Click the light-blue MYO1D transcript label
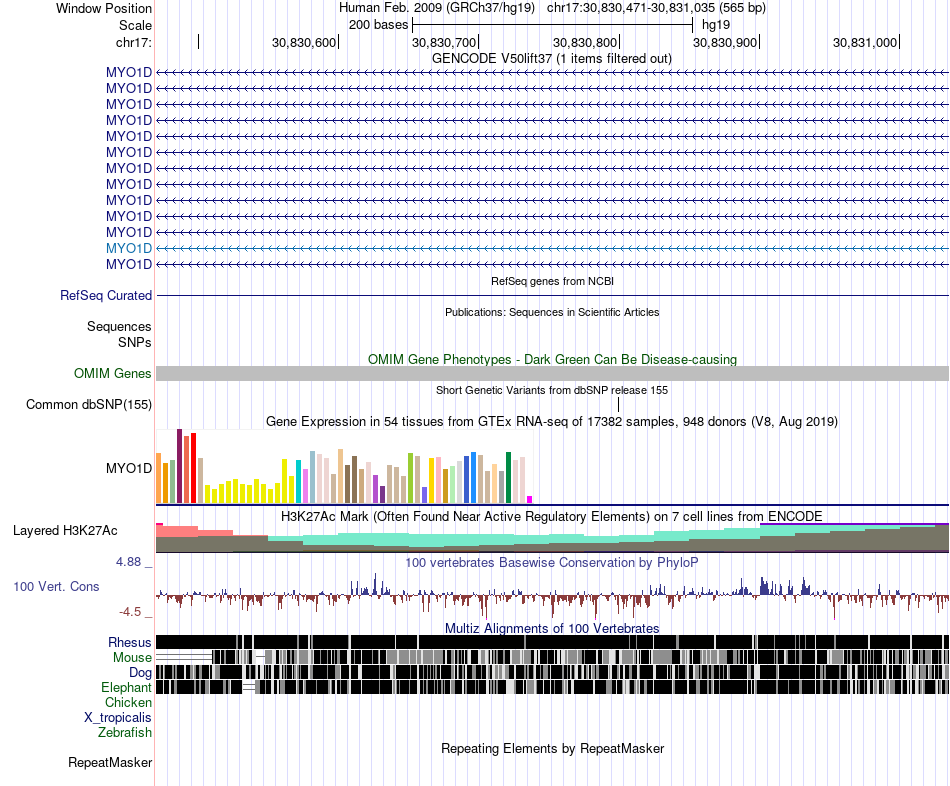This screenshot has height=786, width=950. 128,248
